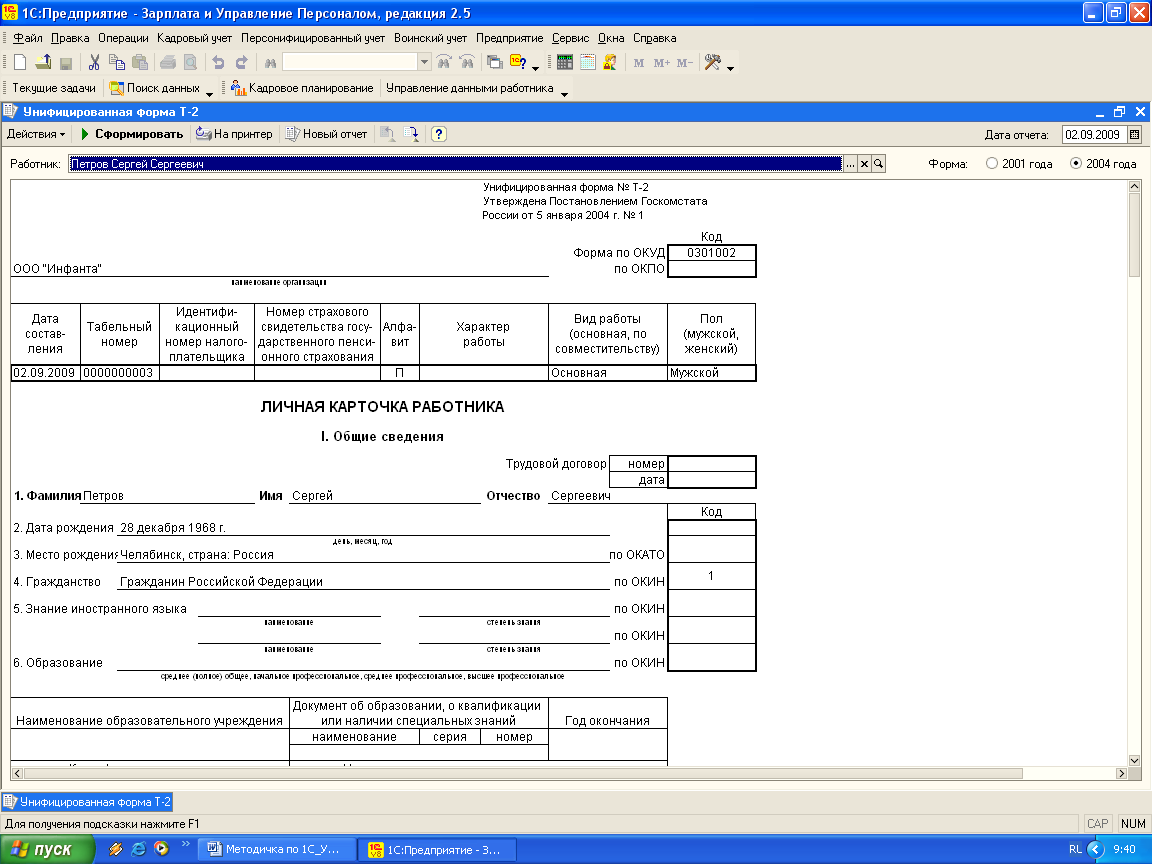Click the Print printer icon in the main toolbar
The height and width of the screenshot is (864, 1152).
[168, 62]
